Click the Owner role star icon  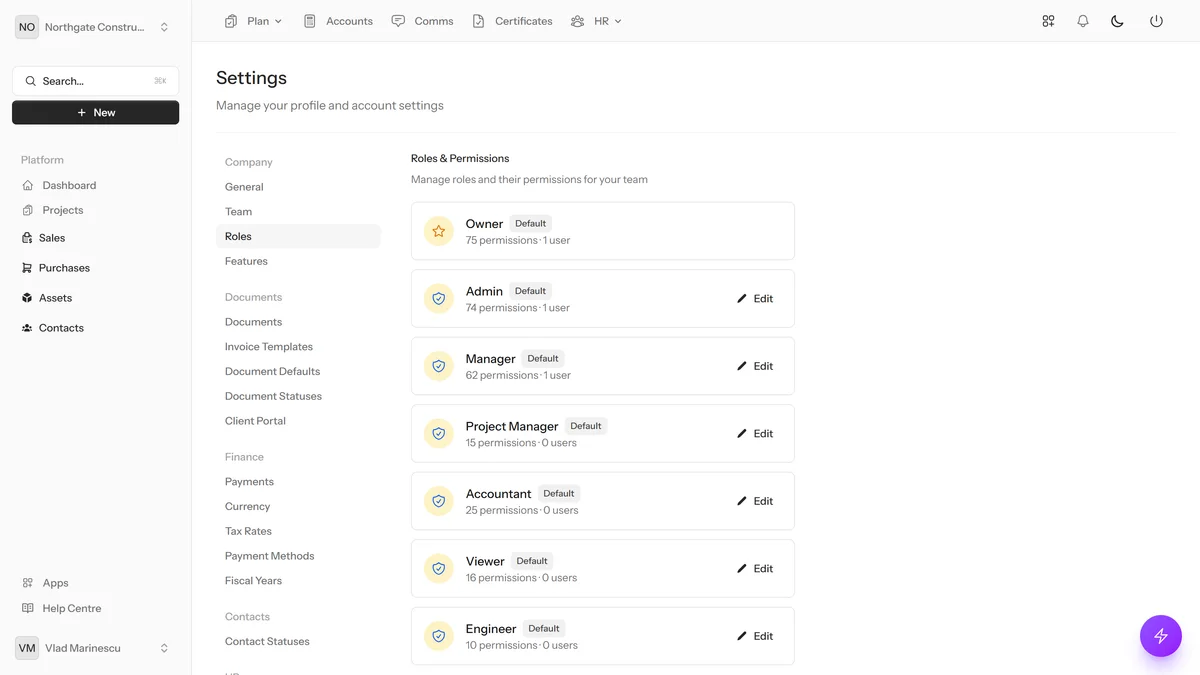point(438,231)
